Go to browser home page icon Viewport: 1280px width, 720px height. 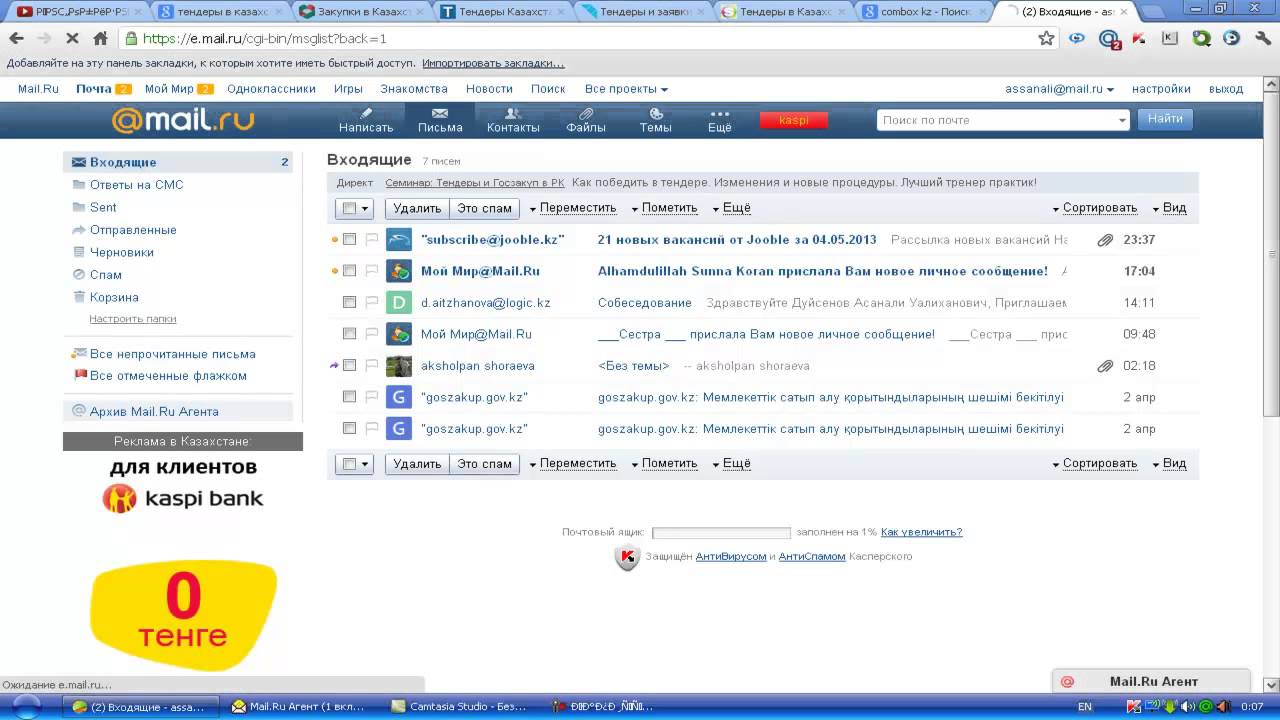[100, 38]
